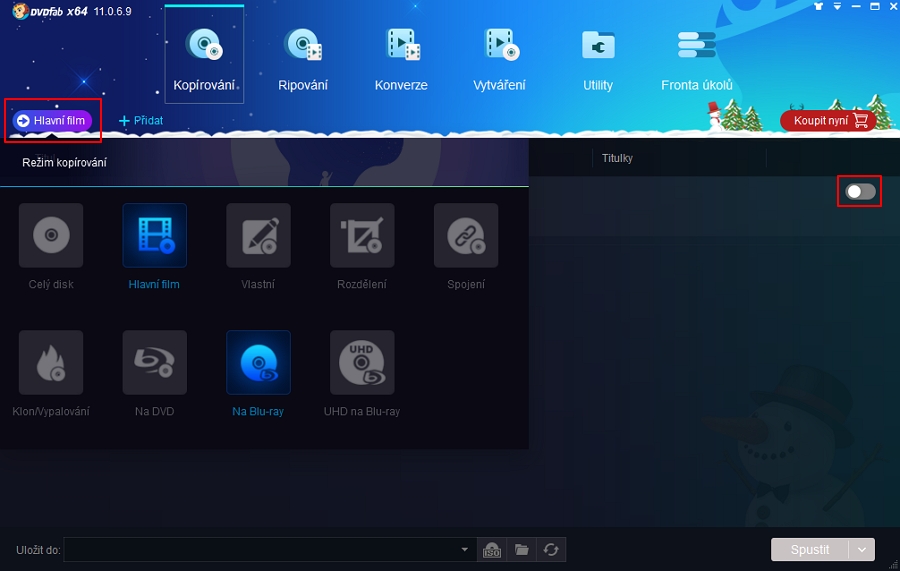900x571 pixels.
Task: Go to the Vytváření module
Action: point(499,60)
